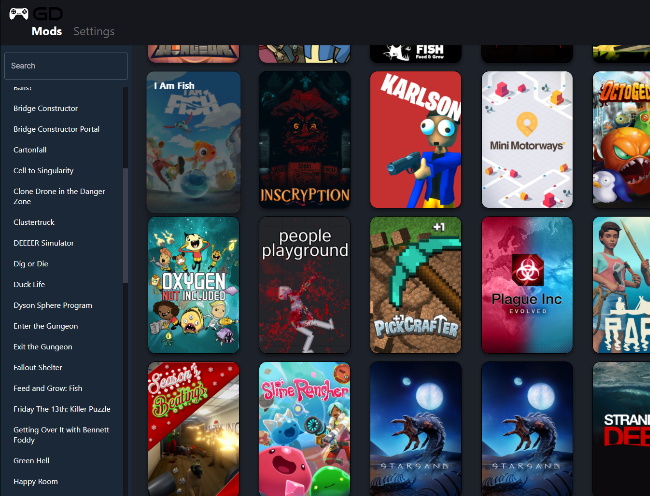Viewport: 650px width, 496px height.
Task: Select Duck Life in the sidebar
Action: pos(29,285)
